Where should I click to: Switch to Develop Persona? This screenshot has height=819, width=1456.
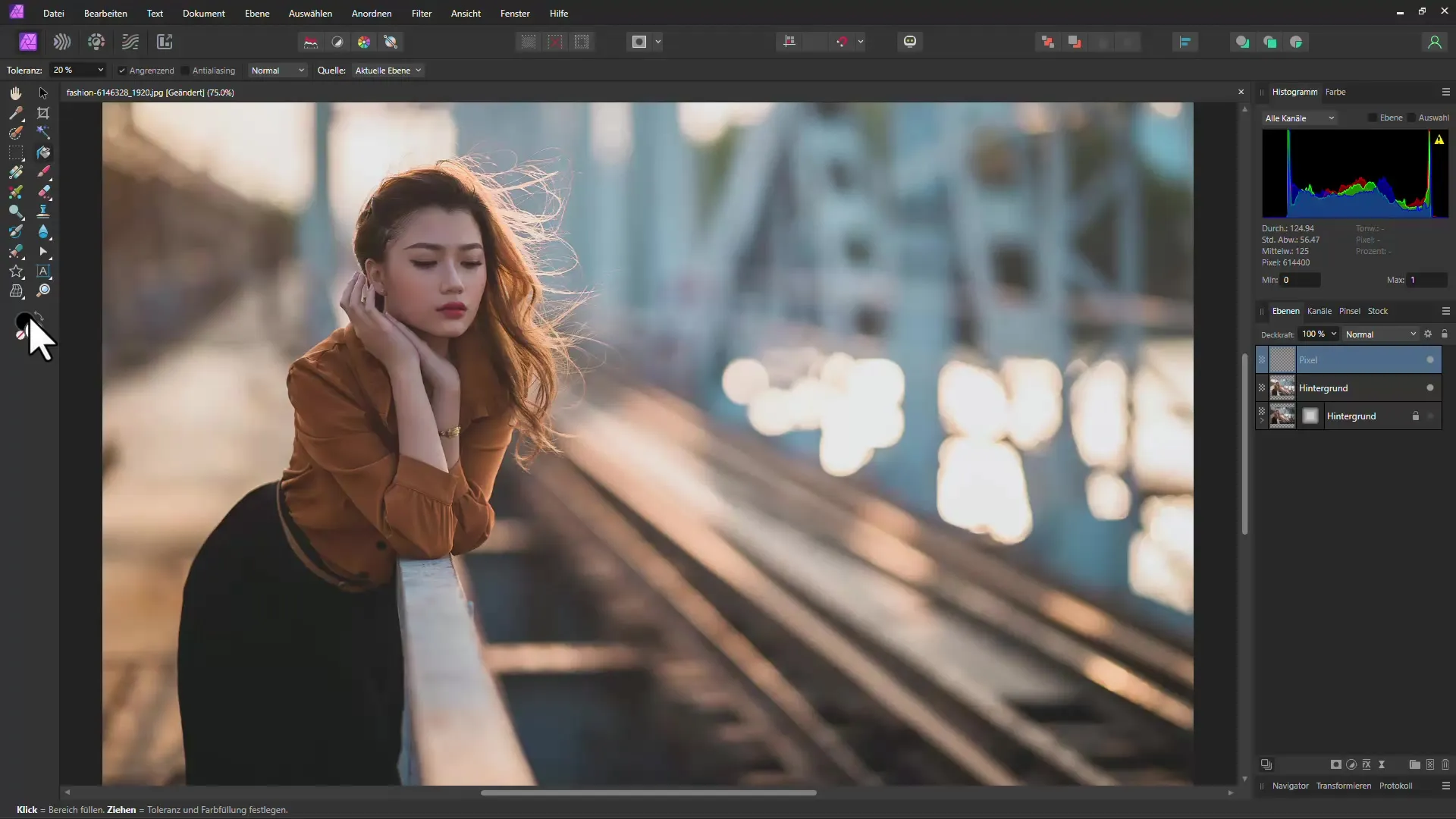point(96,42)
